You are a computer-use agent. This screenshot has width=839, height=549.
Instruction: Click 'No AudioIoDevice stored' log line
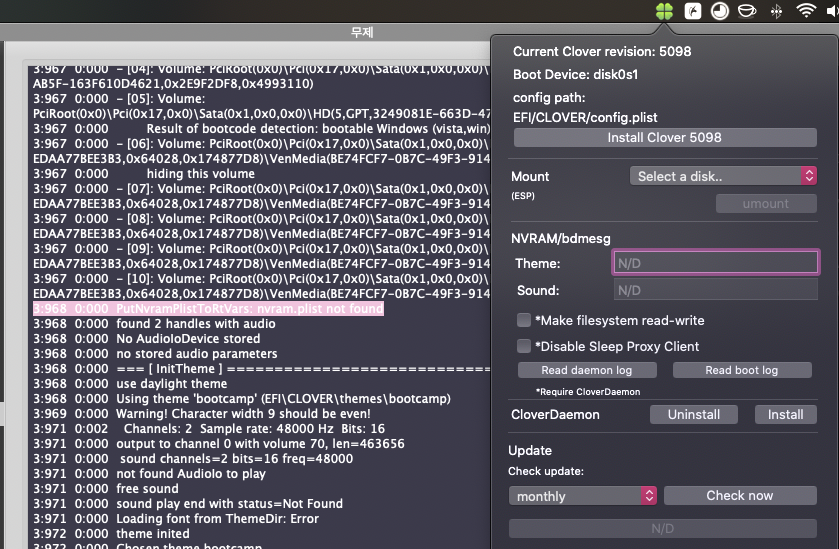tap(147, 339)
